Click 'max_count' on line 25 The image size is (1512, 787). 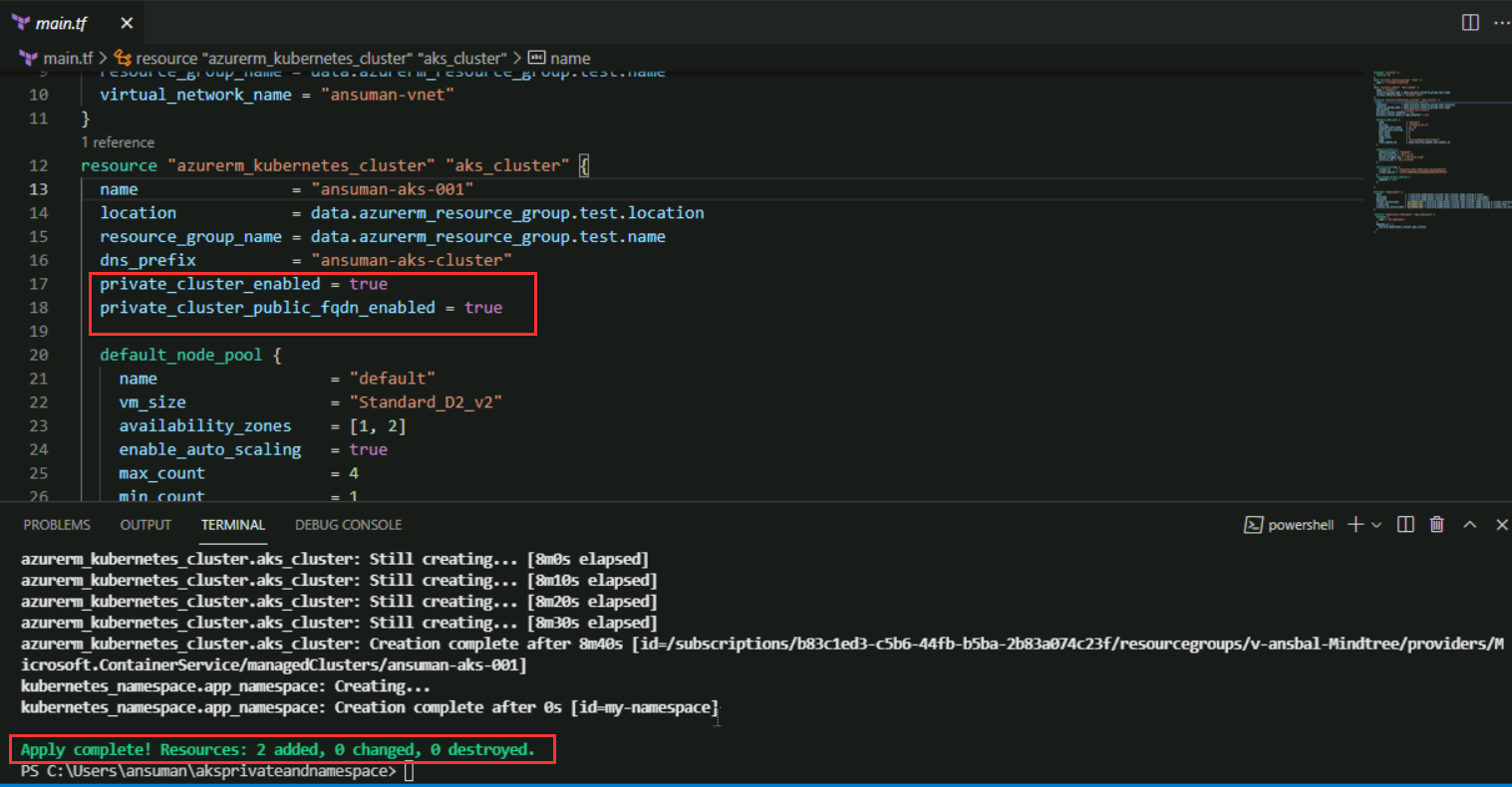tap(162, 474)
